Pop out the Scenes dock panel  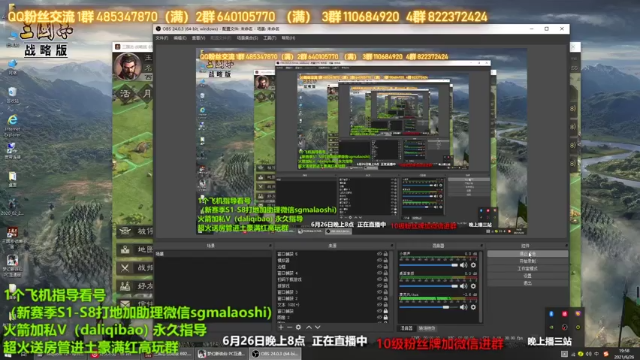[x=270, y=246]
